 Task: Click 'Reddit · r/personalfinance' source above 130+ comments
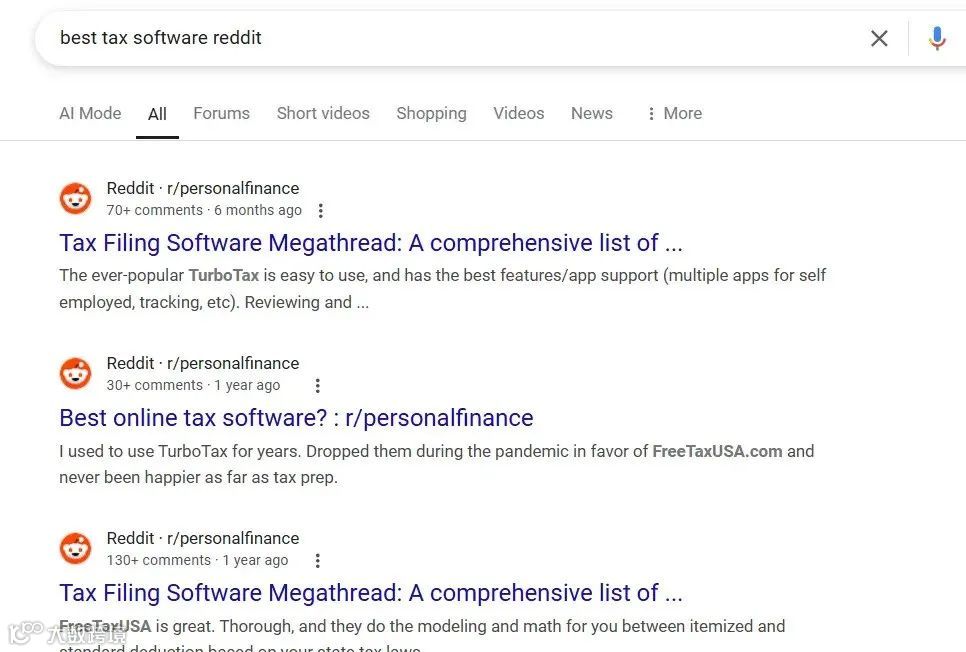point(203,538)
